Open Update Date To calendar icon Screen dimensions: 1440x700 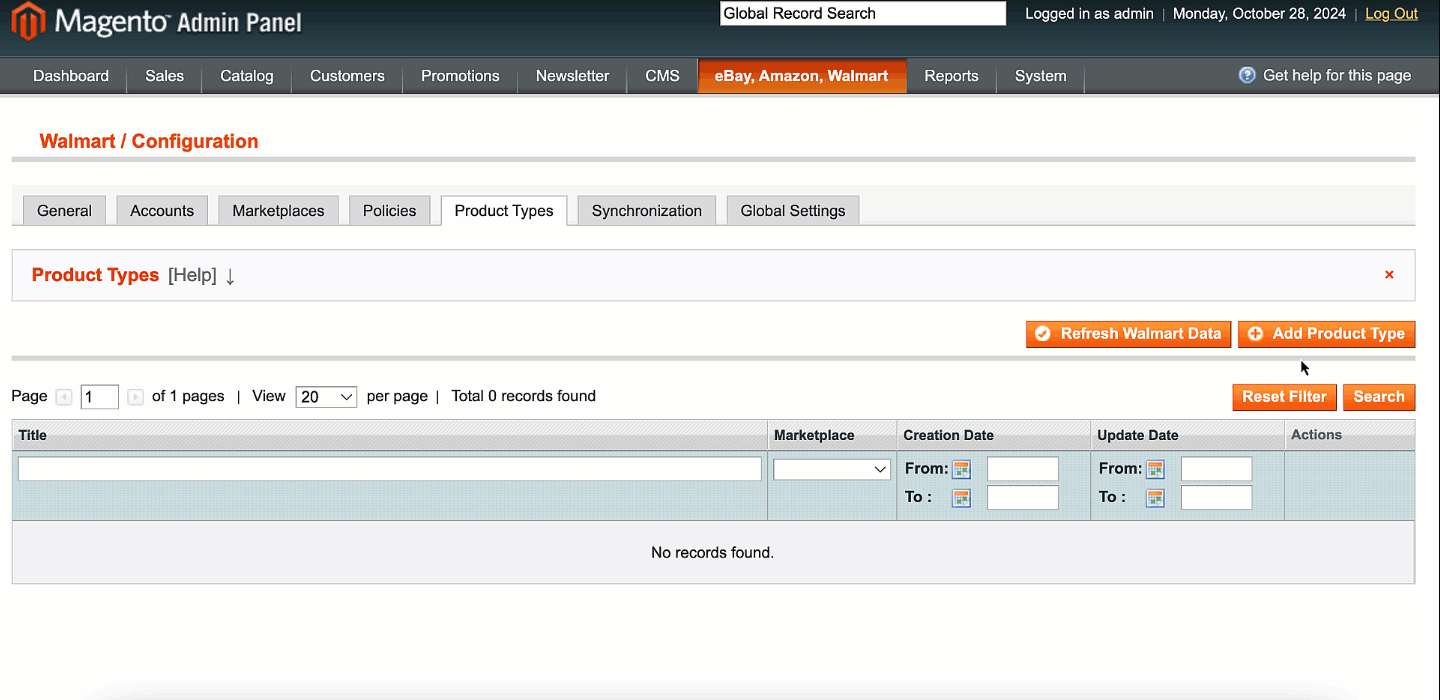[1155, 498]
